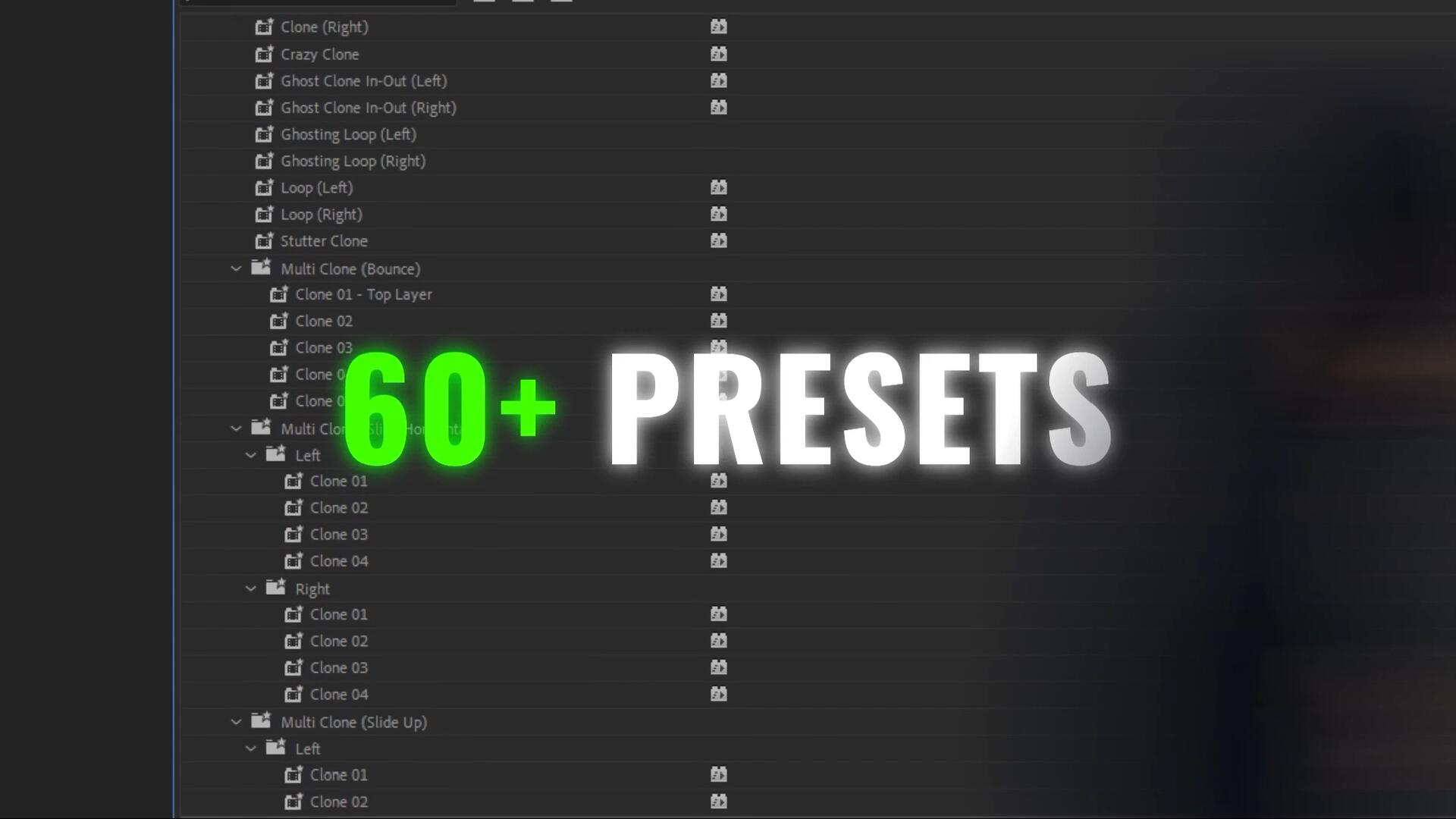Expand the Multi Clone (Bounce) folder

pyautogui.click(x=236, y=269)
